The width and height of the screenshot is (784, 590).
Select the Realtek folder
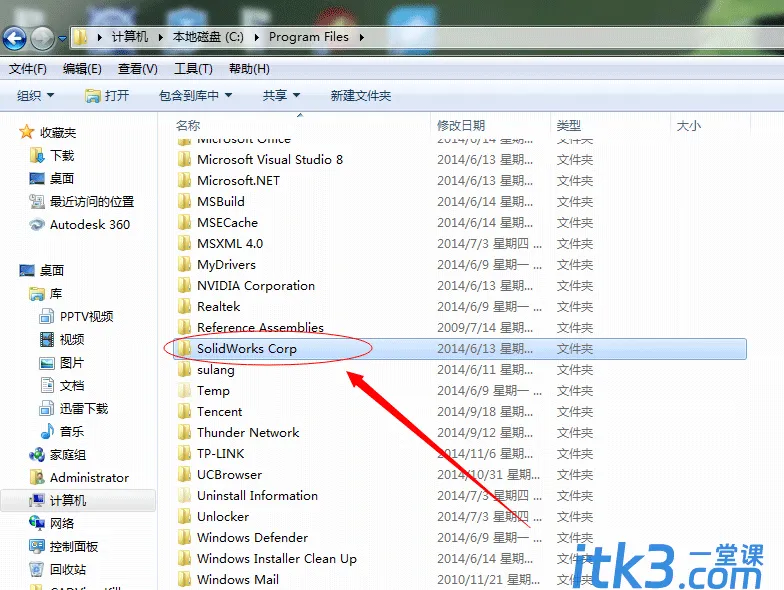tap(218, 306)
